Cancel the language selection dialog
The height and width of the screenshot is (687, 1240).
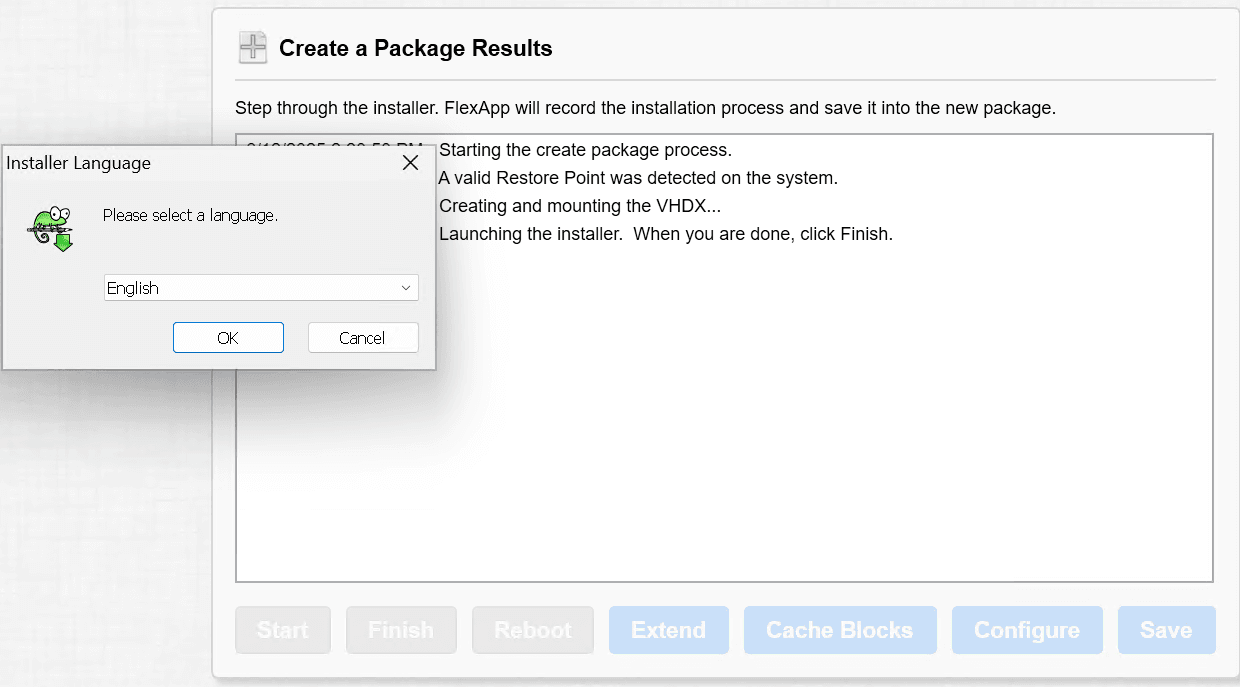click(362, 338)
